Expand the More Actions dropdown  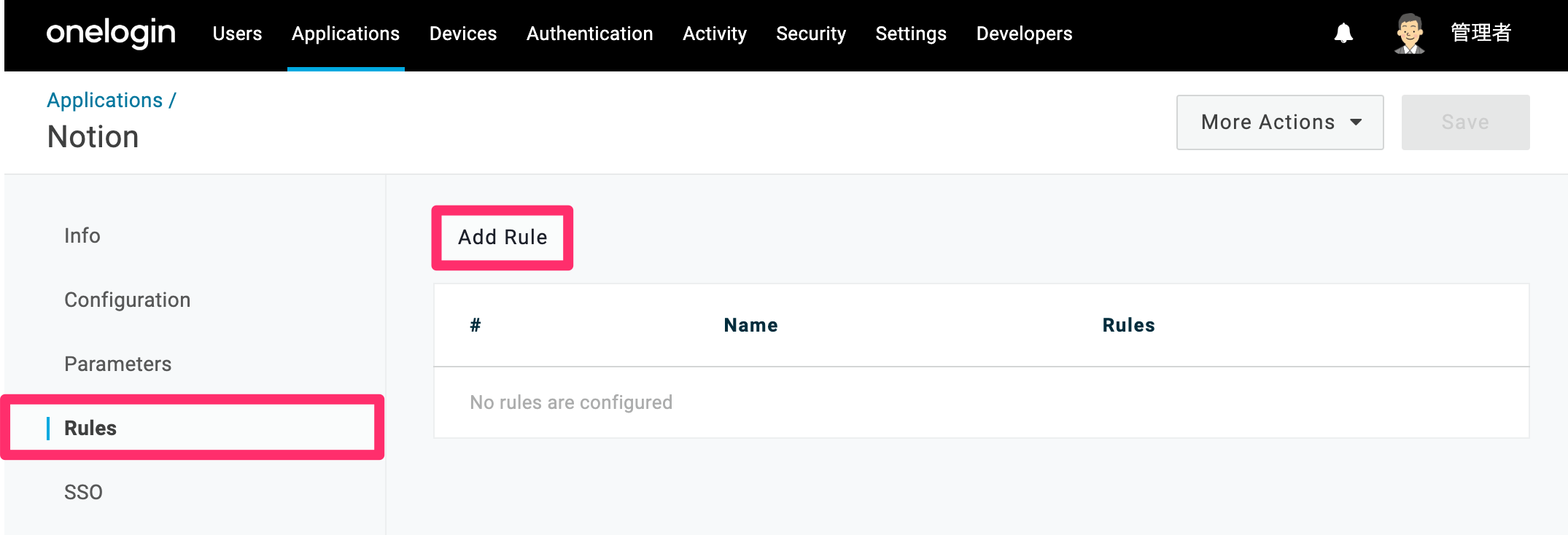coord(1280,122)
